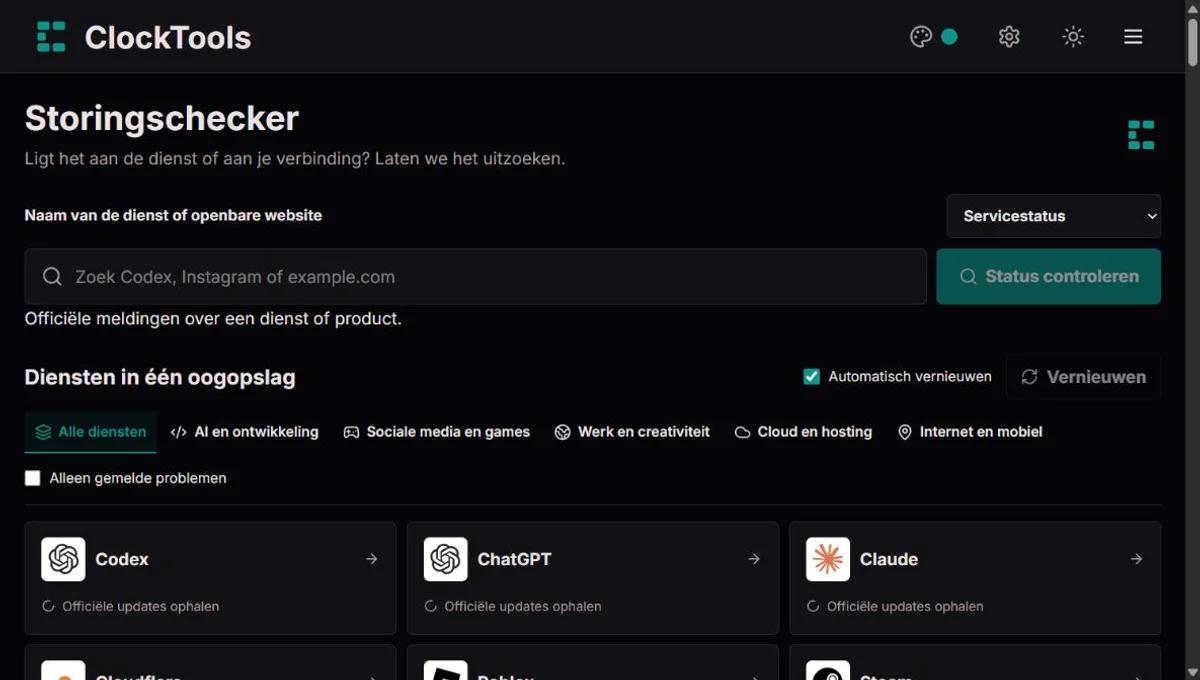Open the Servicestatus dropdown
1200x680 pixels.
point(1054,216)
